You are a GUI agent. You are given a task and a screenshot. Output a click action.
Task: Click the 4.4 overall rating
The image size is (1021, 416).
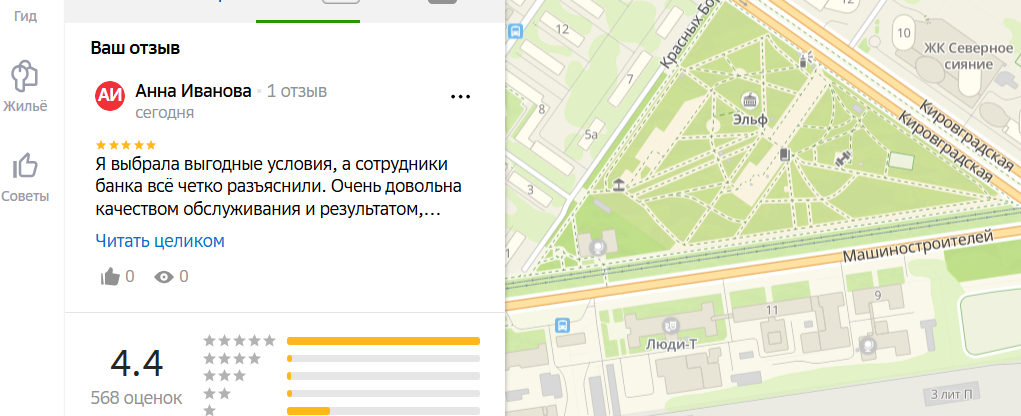point(136,363)
